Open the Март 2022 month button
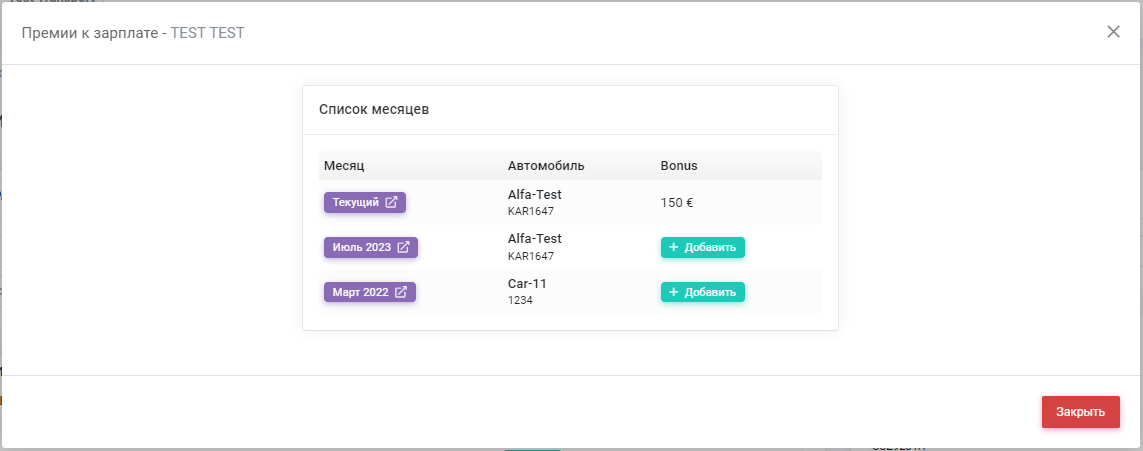This screenshot has height=451, width=1143. pos(370,292)
